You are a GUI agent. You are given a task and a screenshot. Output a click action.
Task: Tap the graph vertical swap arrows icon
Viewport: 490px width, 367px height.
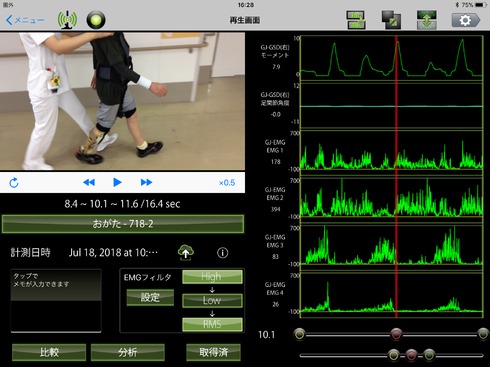tap(427, 20)
